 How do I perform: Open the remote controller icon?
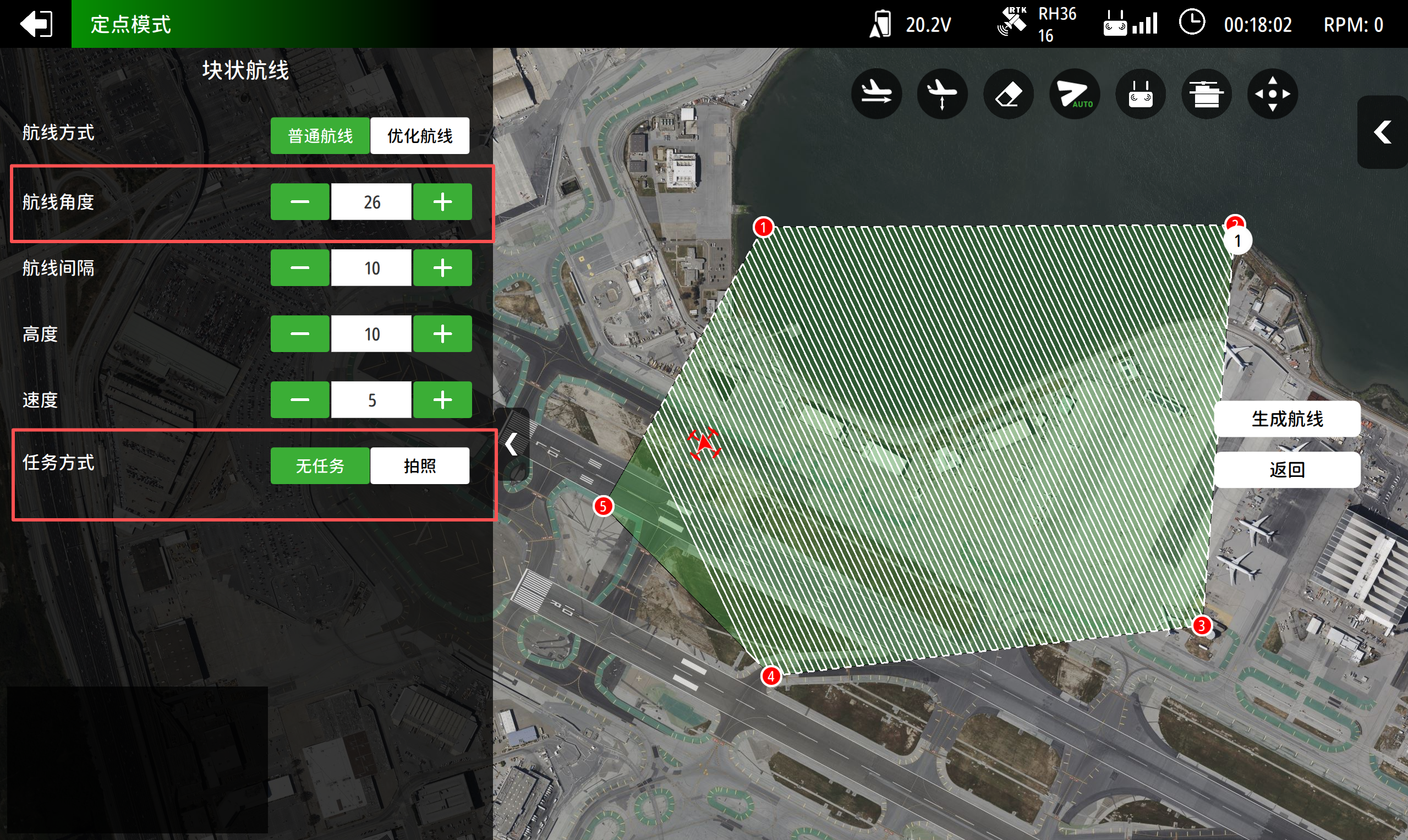coord(1140,94)
